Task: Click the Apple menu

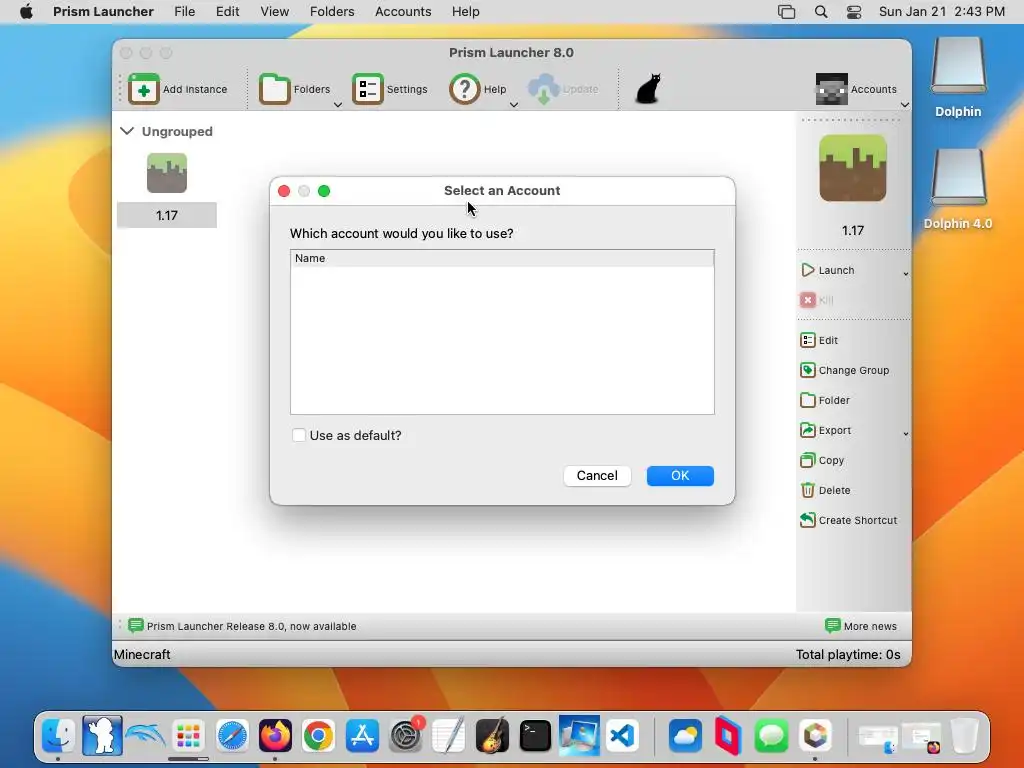Action: click(26, 12)
